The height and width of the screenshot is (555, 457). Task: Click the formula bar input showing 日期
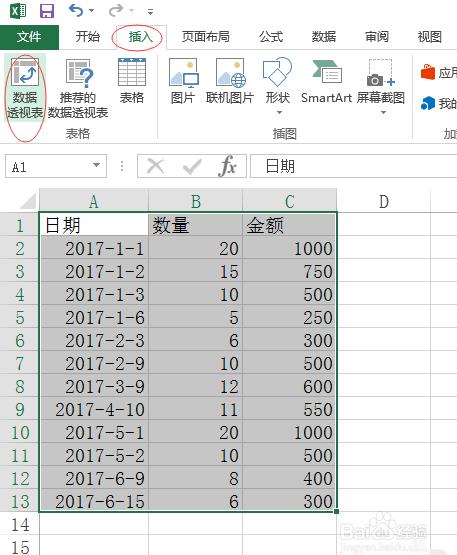click(x=353, y=166)
